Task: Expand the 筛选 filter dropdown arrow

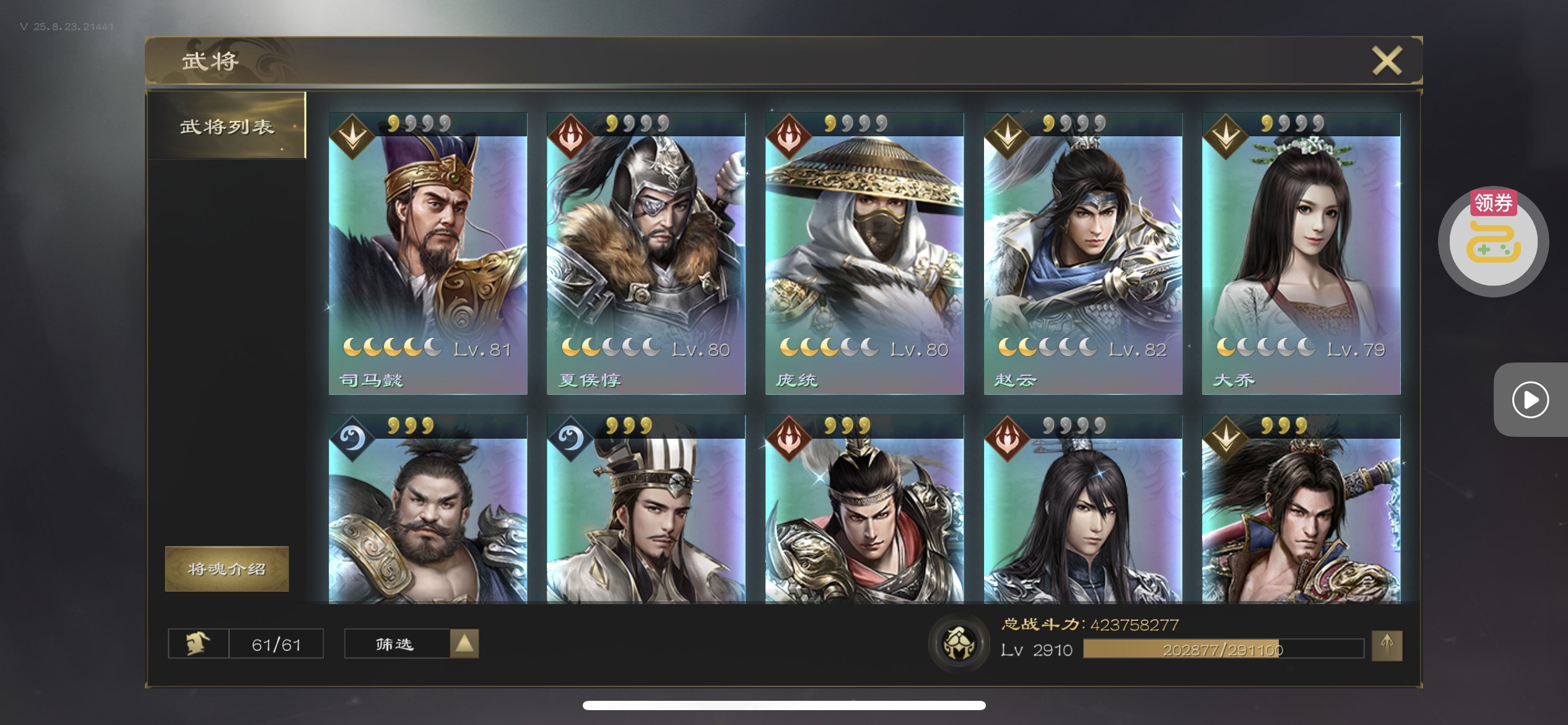Action: [x=464, y=644]
